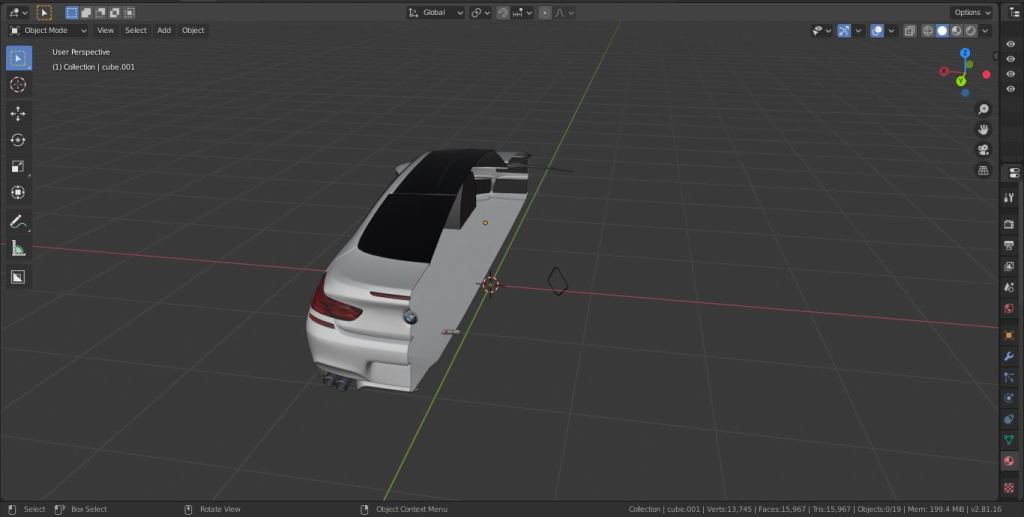Click the Object menu button
Viewport: 1024px width, 517px height.
(x=193, y=30)
